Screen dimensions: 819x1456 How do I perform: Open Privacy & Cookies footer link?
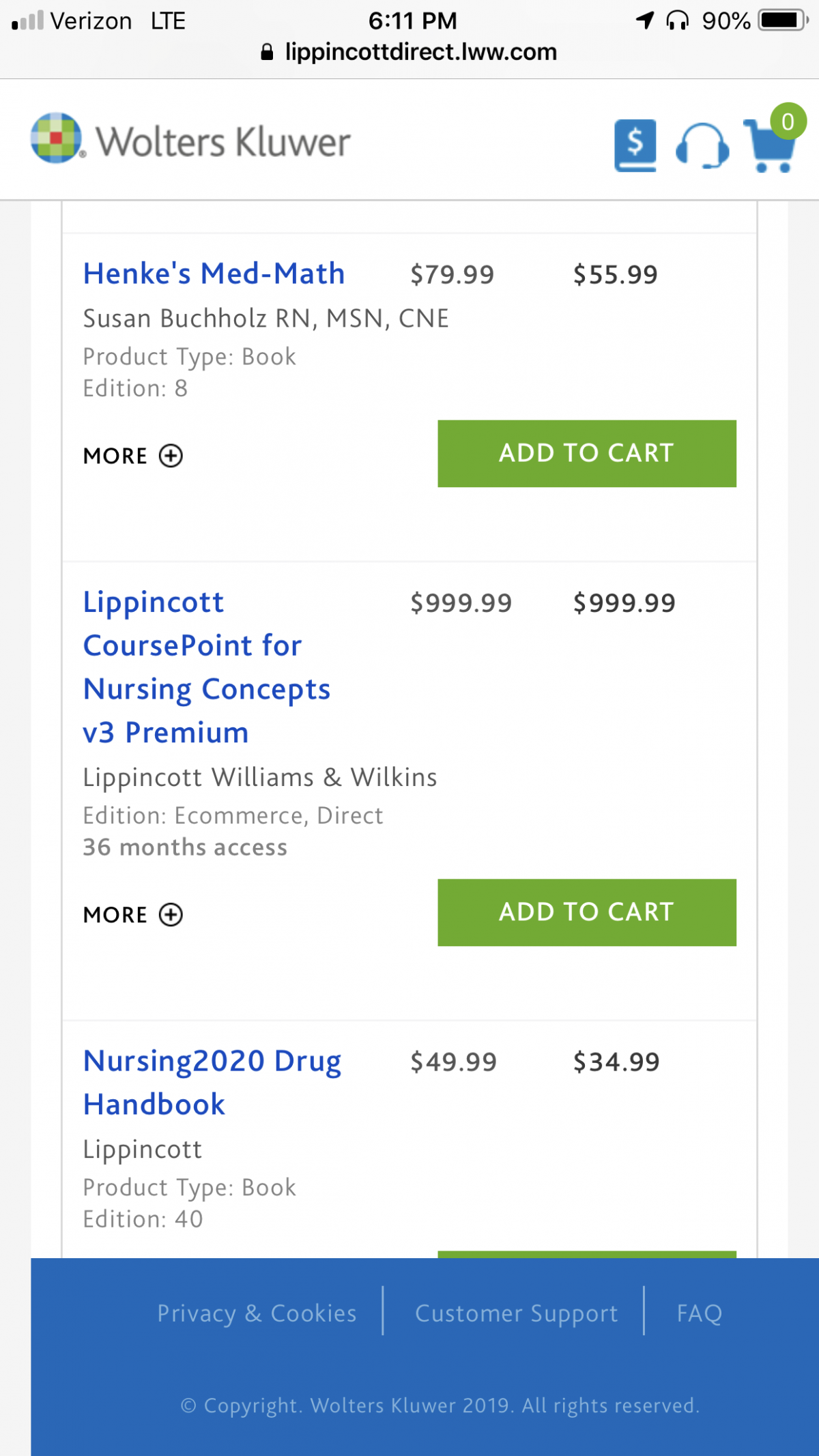[257, 1313]
